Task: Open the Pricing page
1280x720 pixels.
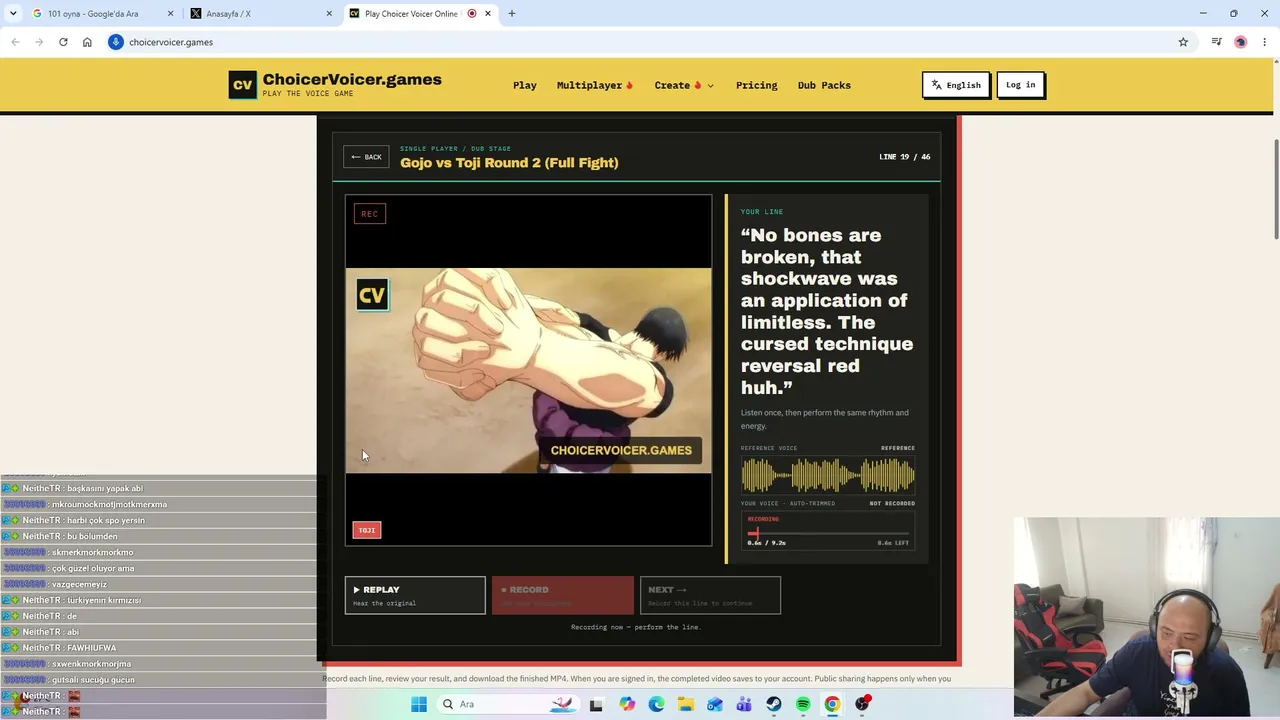Action: click(x=757, y=85)
